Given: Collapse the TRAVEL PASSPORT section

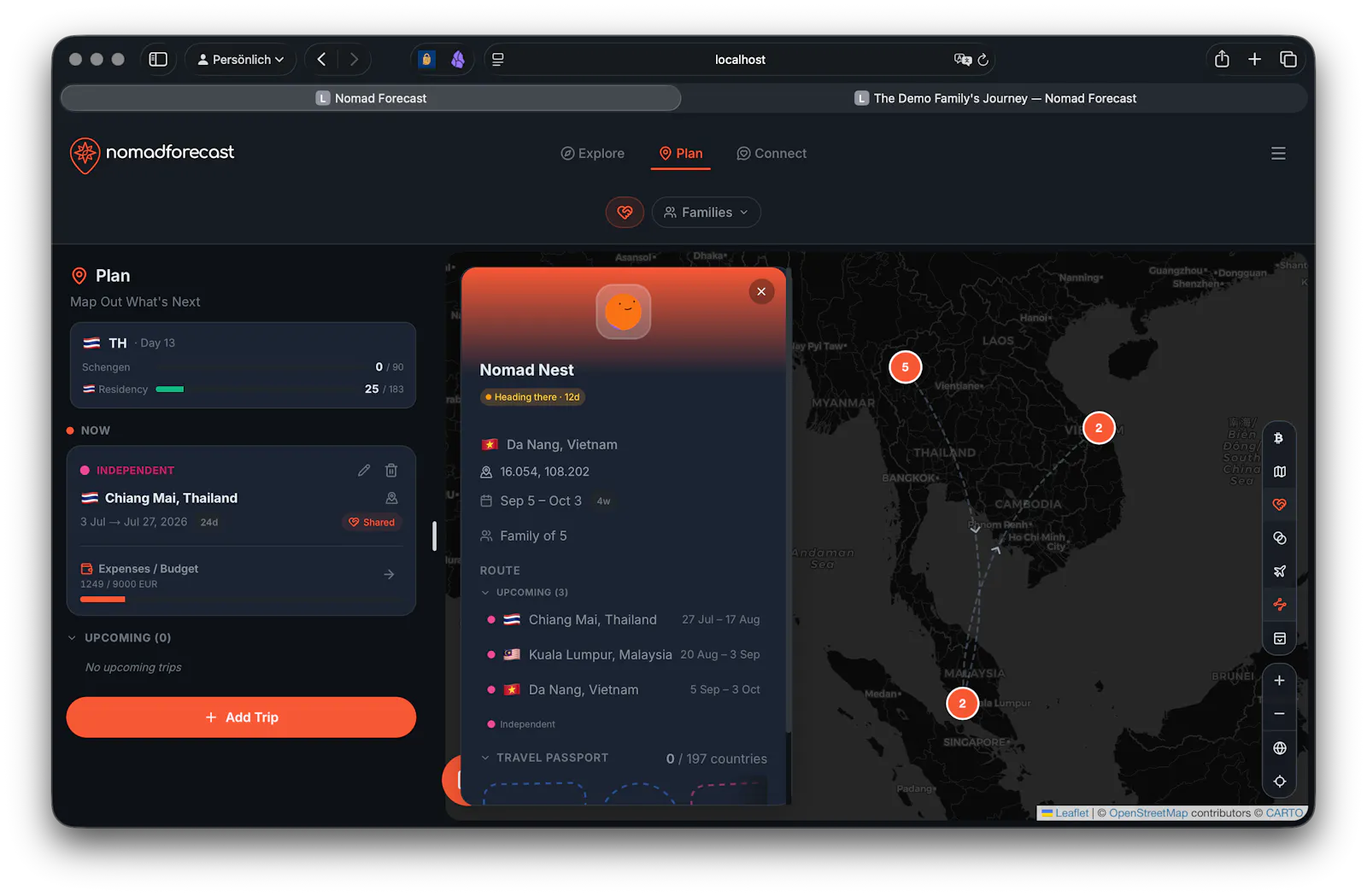Looking at the screenshot, I should click(544, 758).
